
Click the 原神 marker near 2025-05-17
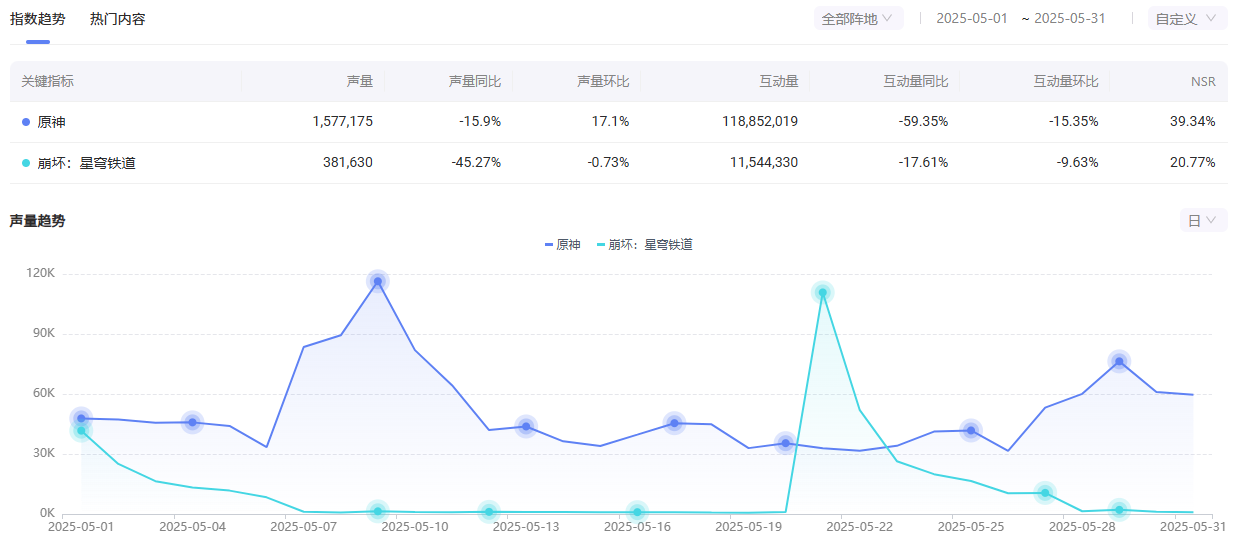[674, 423]
